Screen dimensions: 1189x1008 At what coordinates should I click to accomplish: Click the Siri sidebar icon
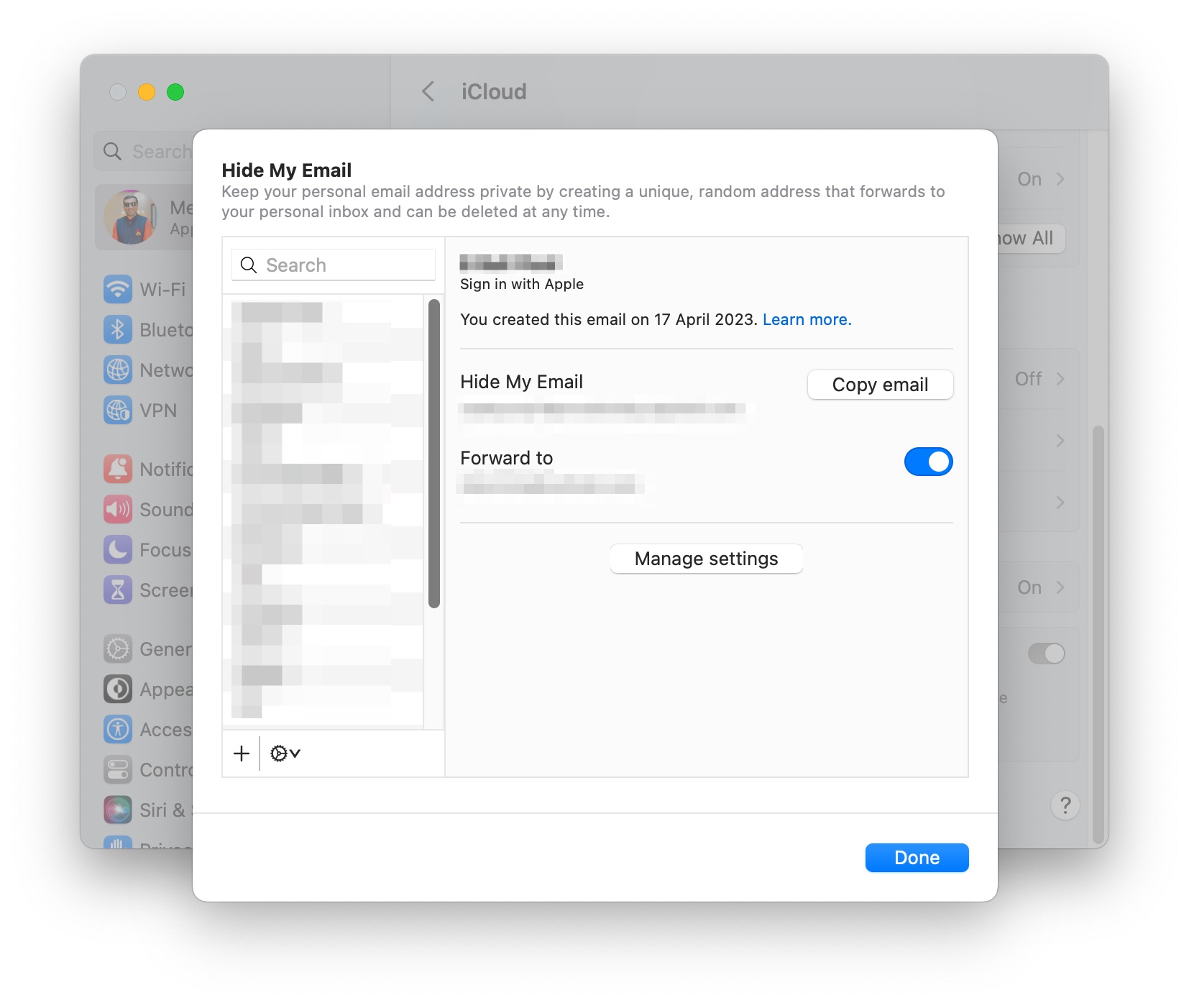(117, 810)
